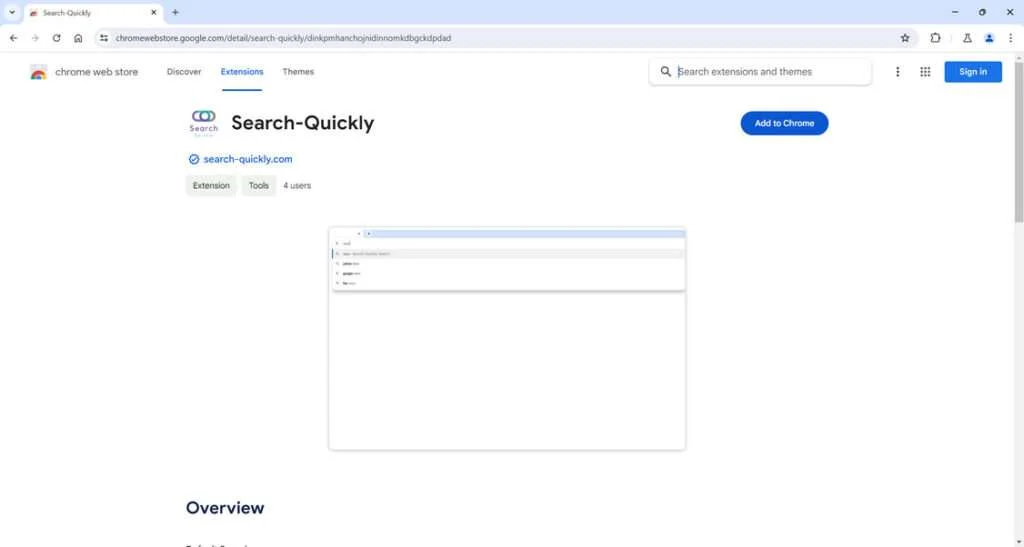
Task: Close the Search-Quickly tab
Action: [154, 12]
